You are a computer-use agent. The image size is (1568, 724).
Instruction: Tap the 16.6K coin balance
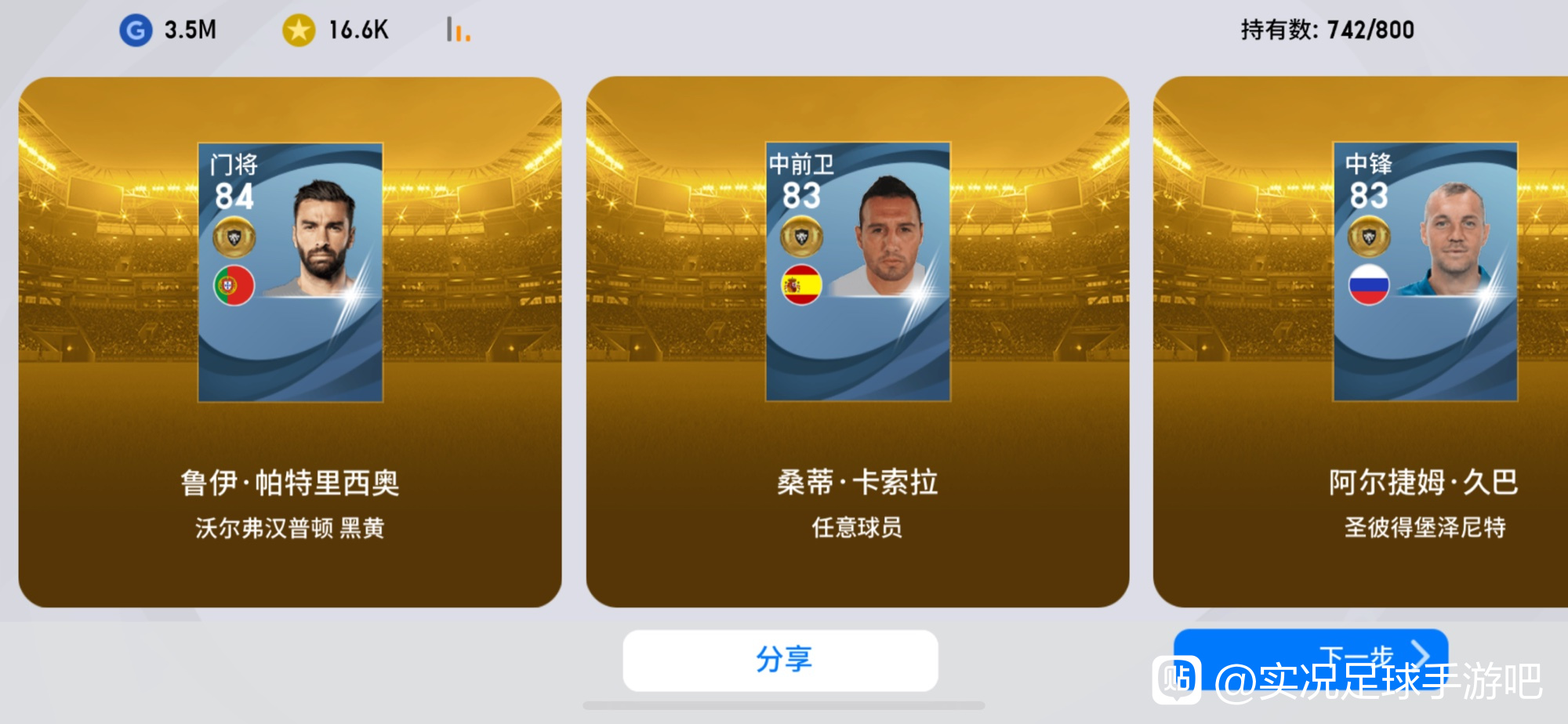[x=358, y=31]
